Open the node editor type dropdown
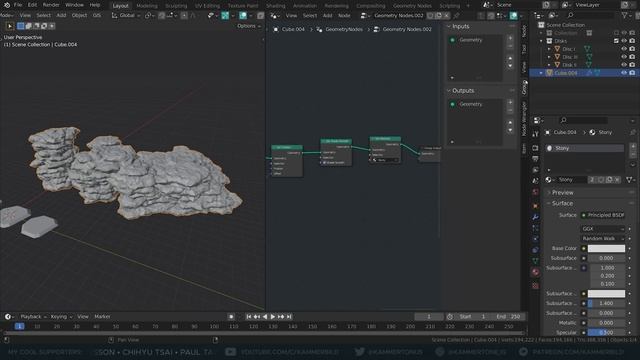The image size is (640, 360). (274, 16)
